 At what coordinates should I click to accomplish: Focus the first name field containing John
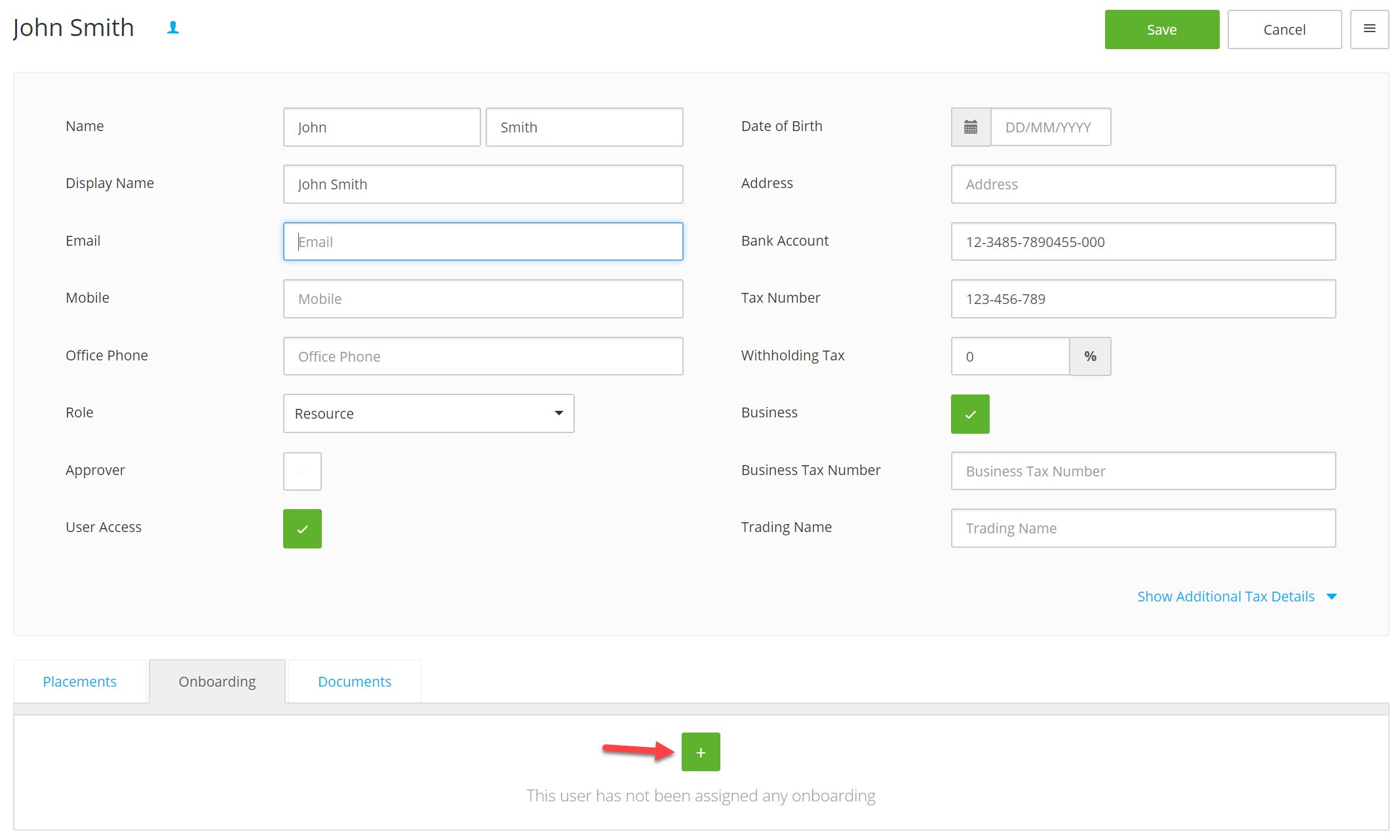tap(382, 127)
